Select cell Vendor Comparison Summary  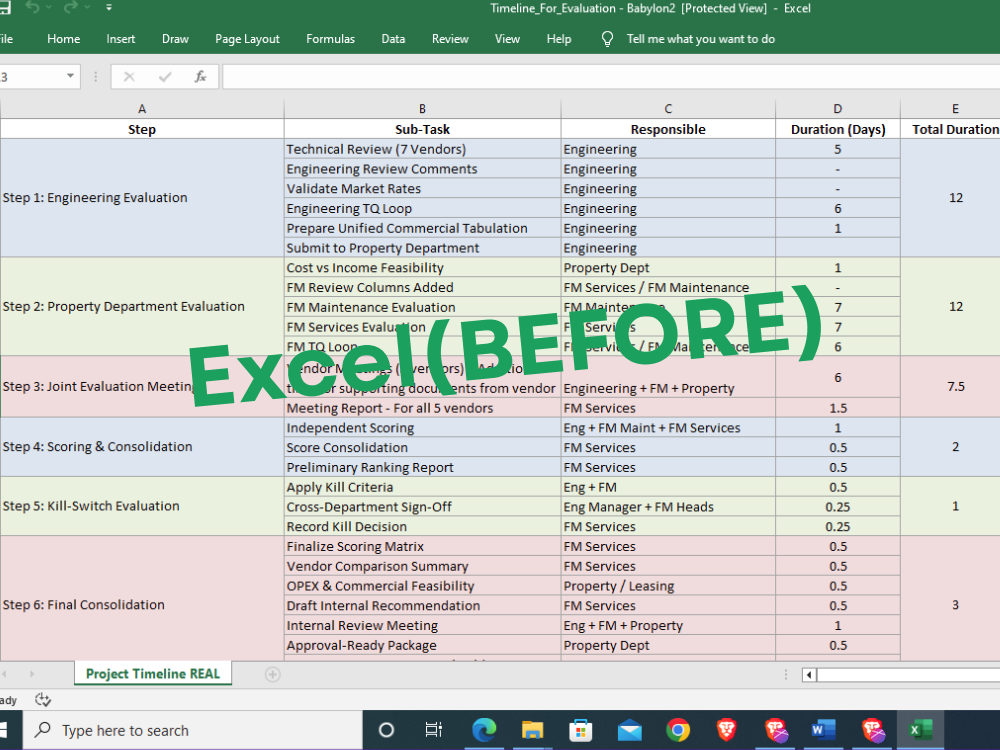pyautogui.click(x=422, y=566)
